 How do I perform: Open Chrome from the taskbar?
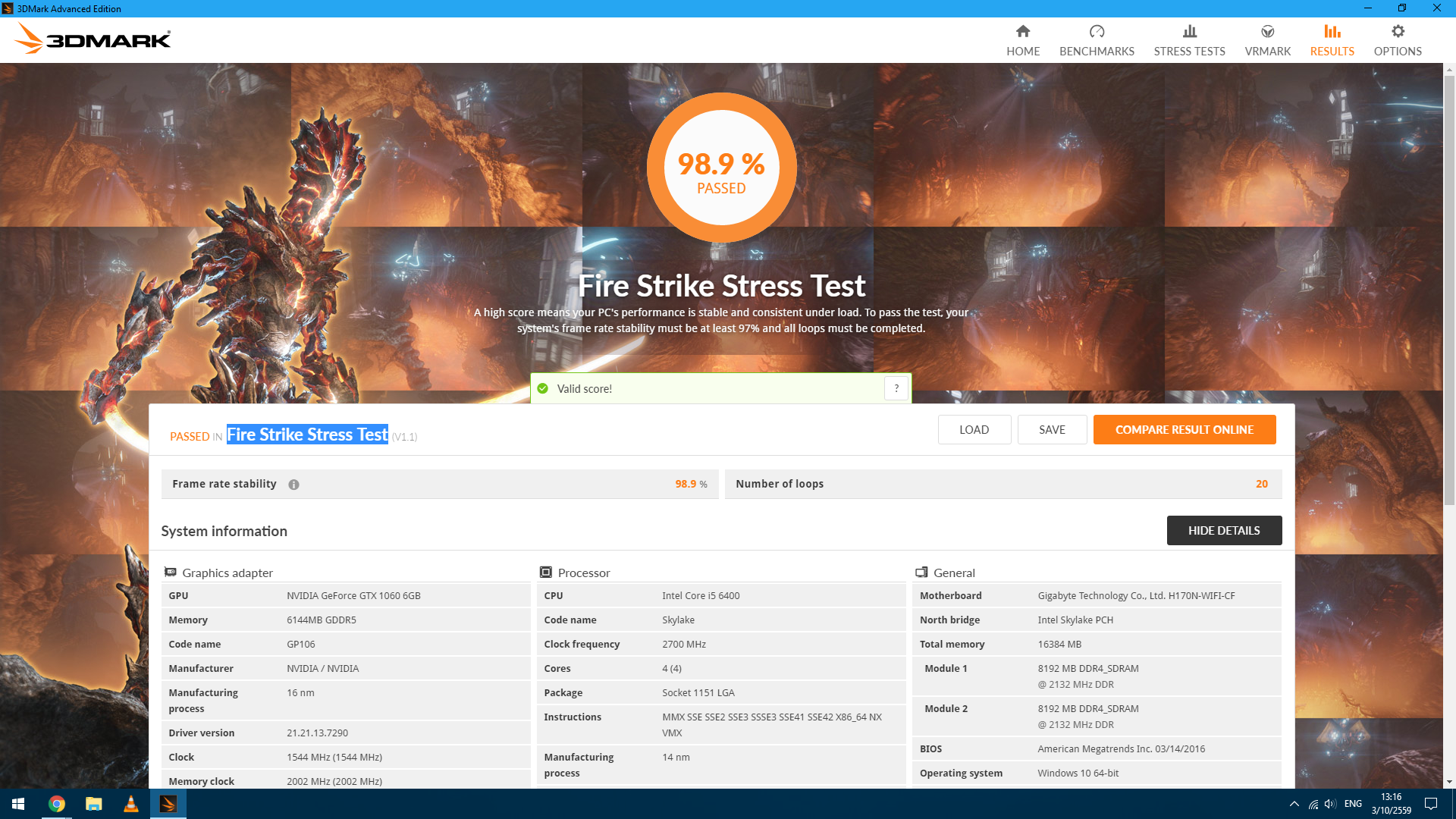coord(57,804)
